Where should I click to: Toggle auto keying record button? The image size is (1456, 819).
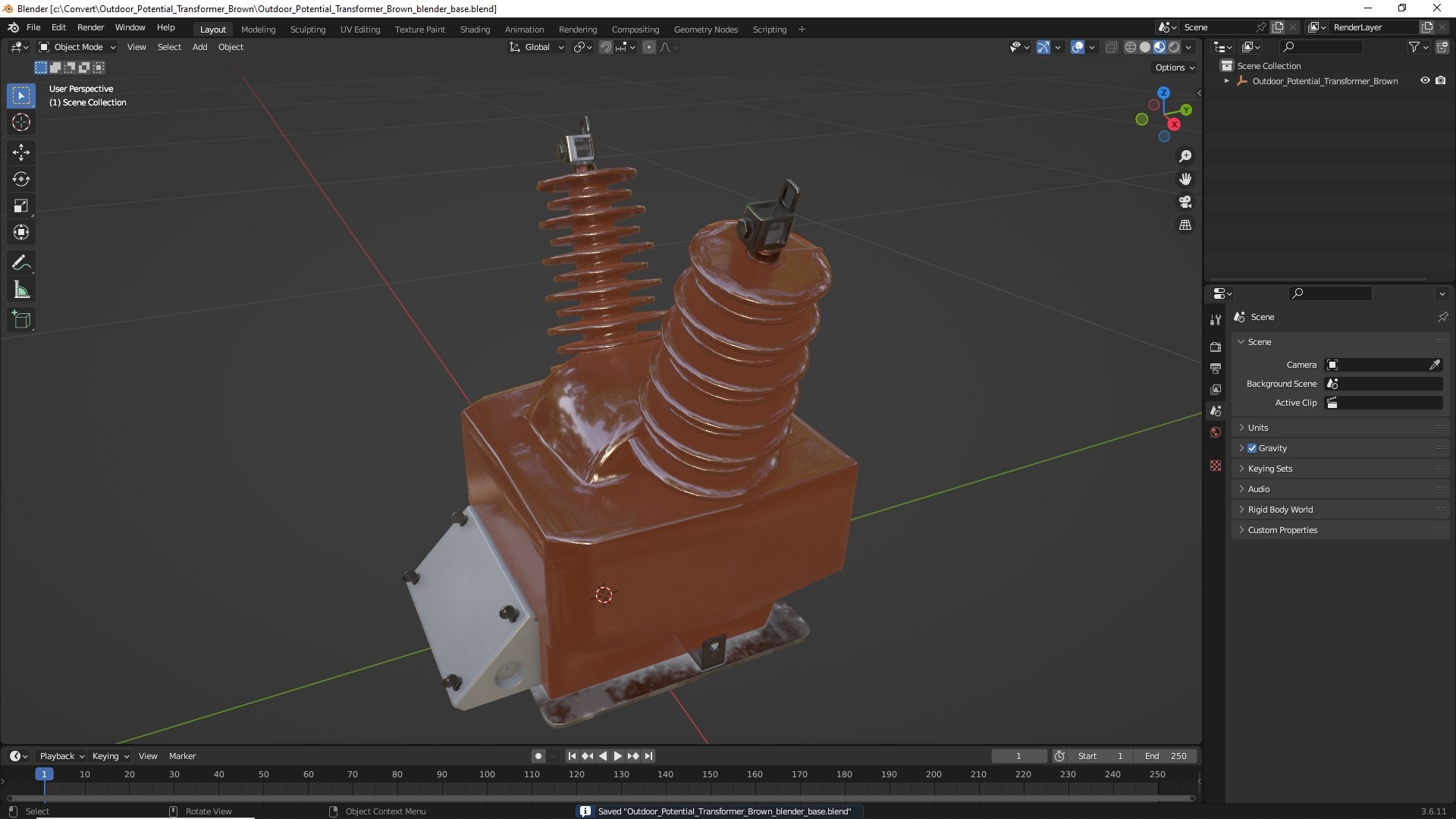click(538, 756)
